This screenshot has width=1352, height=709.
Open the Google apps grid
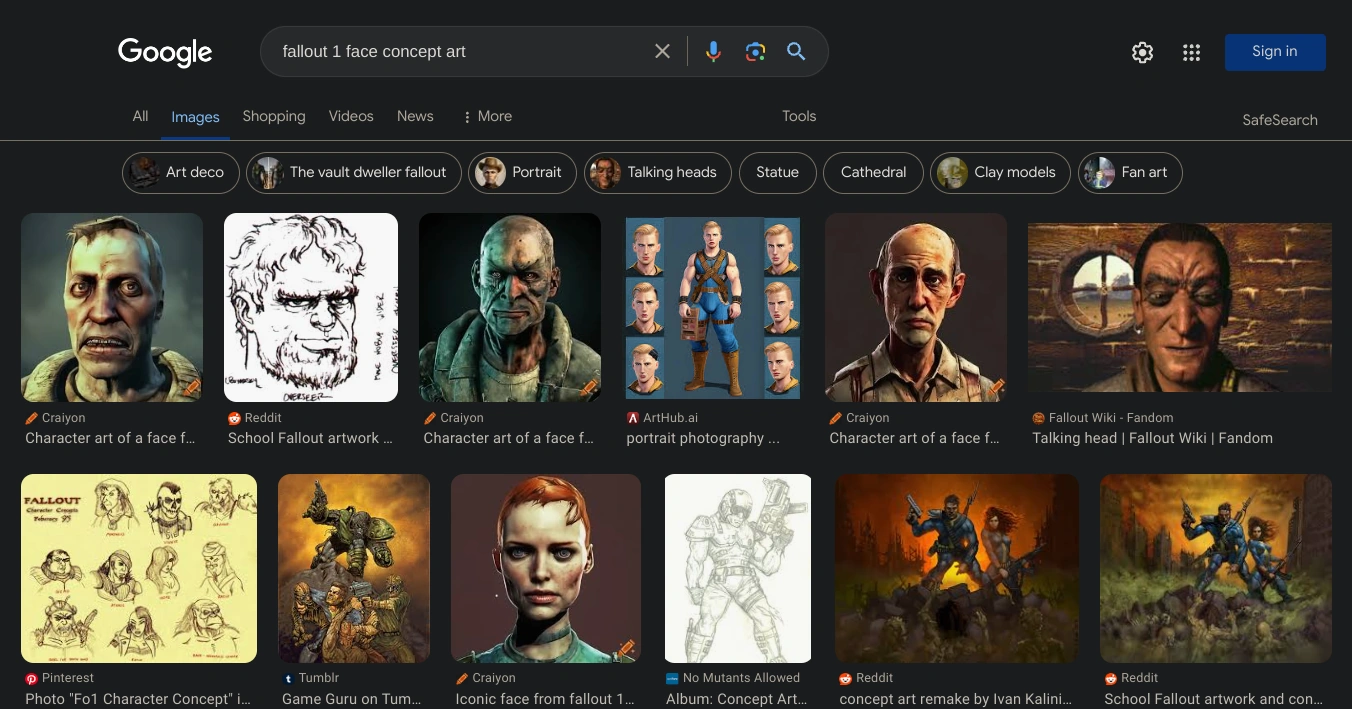pyautogui.click(x=1191, y=52)
